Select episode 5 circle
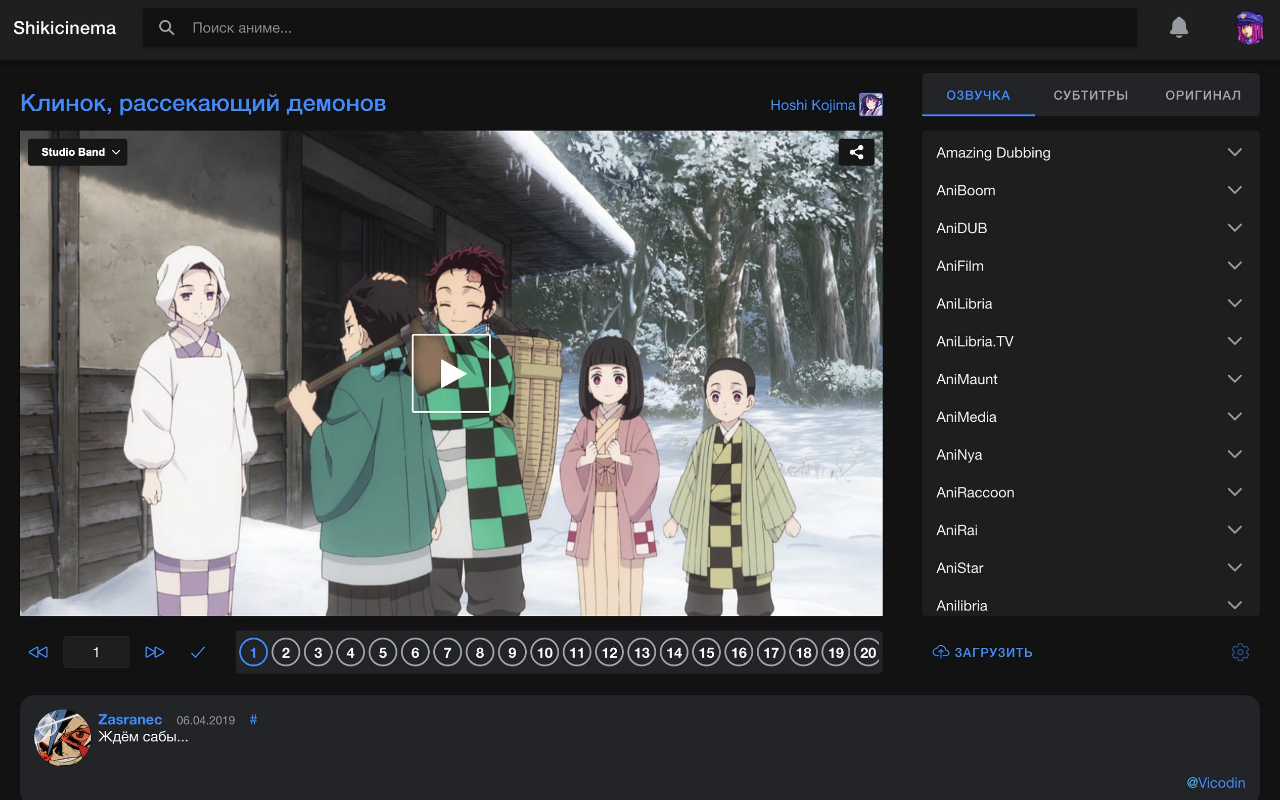 pos(383,653)
